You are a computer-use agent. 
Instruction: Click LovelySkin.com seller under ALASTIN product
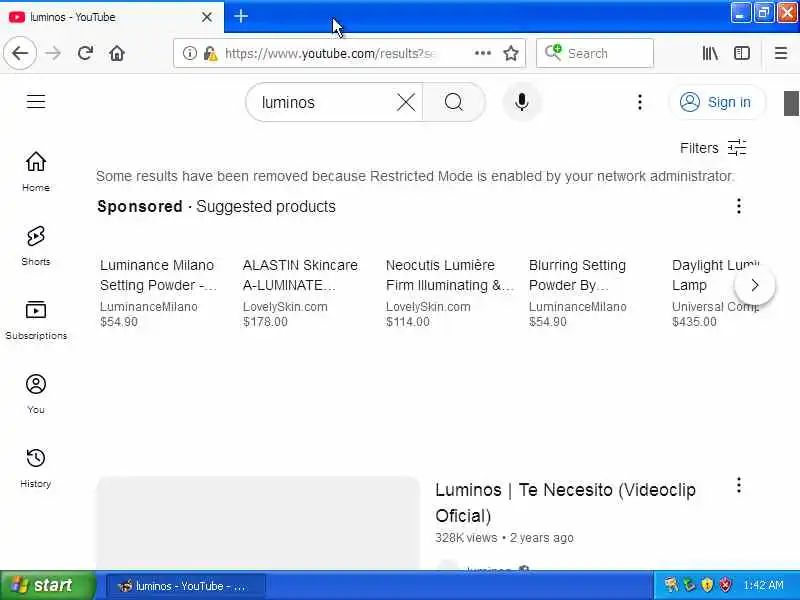click(x=285, y=307)
